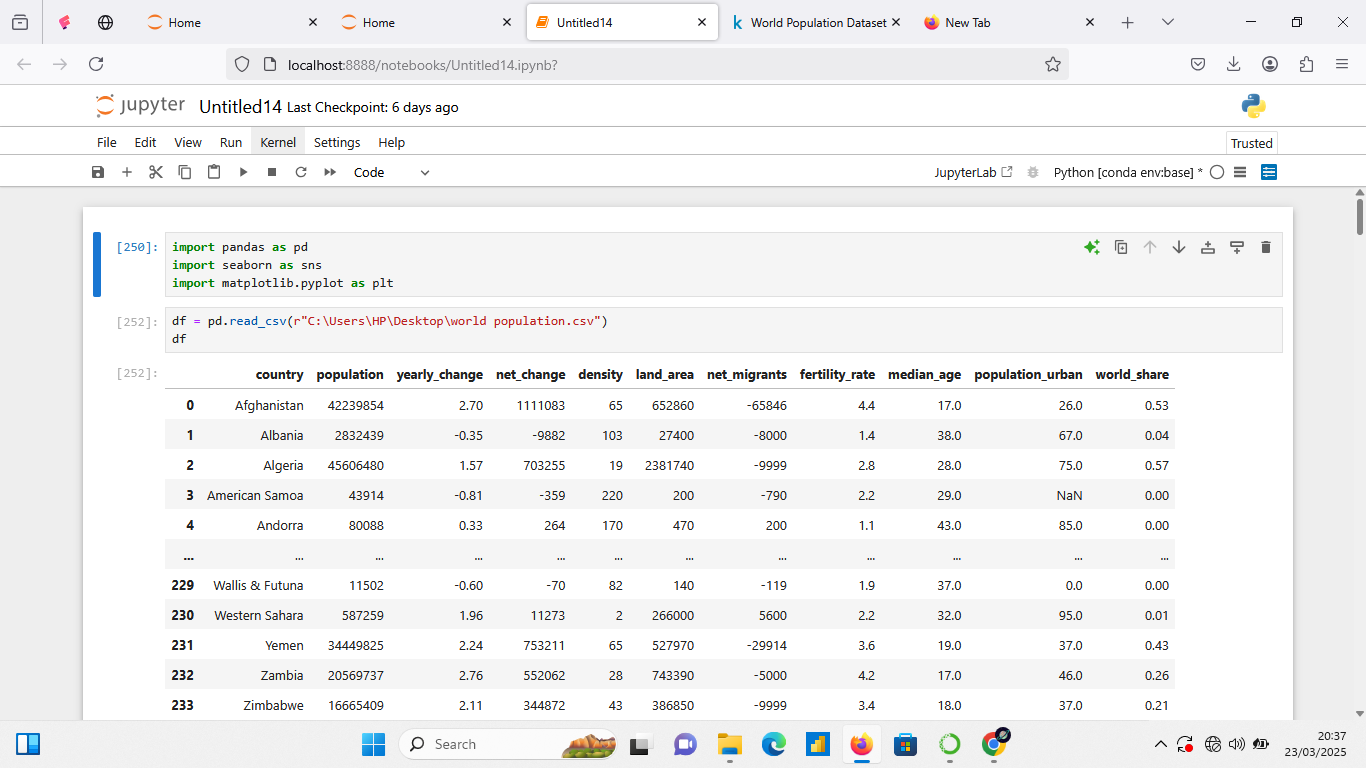This screenshot has width=1366, height=768.
Task: Duplicate the cell via cell toolbar icon
Action: pyautogui.click(x=1121, y=247)
